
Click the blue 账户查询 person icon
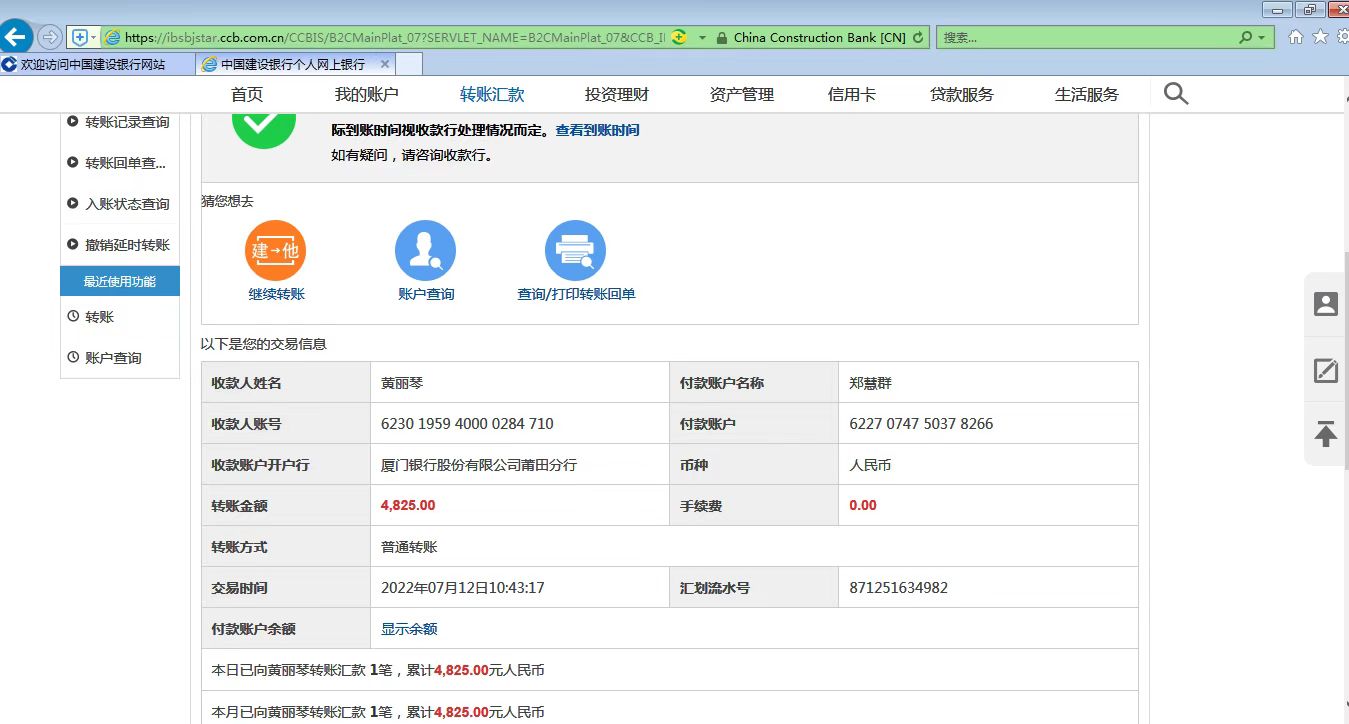point(425,251)
